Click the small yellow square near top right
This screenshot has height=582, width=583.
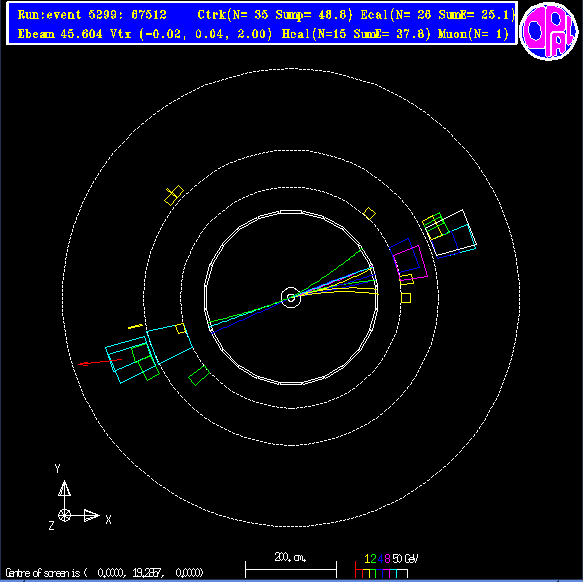pyautogui.click(x=369, y=213)
